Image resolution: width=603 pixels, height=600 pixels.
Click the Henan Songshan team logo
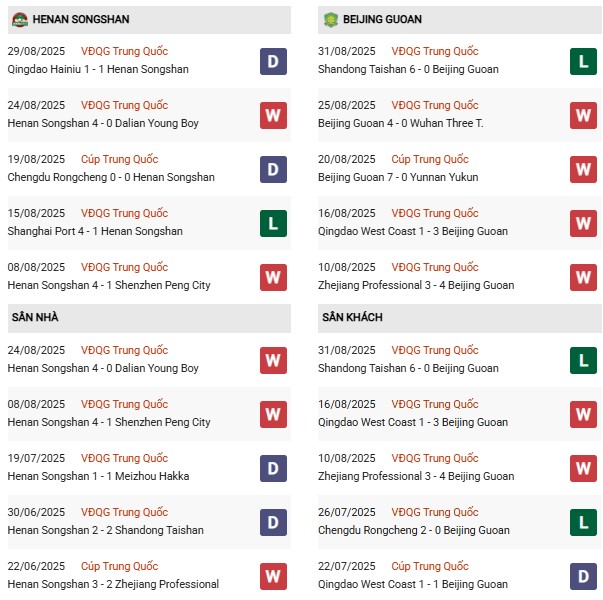[20, 19]
